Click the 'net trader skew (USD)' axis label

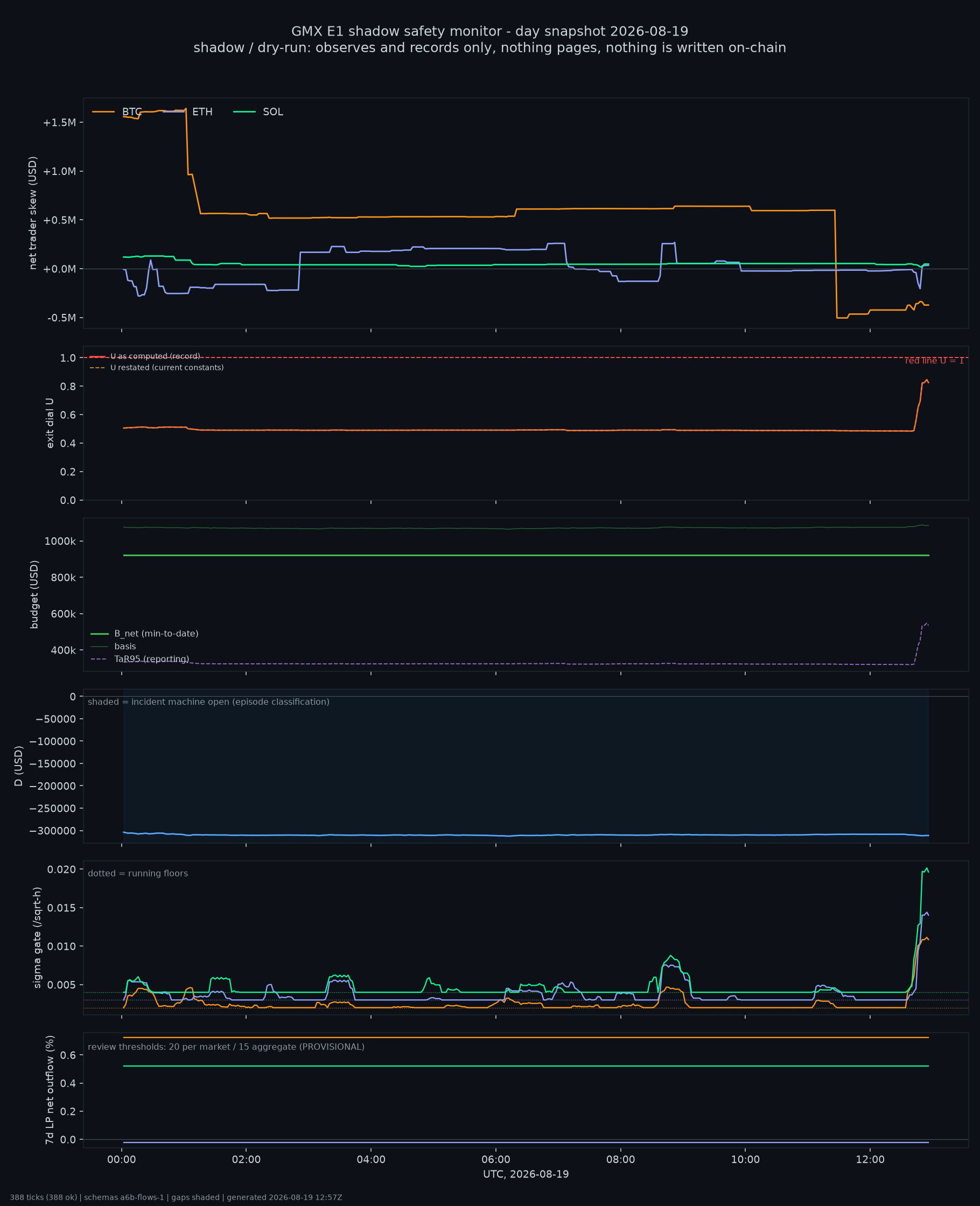point(33,213)
